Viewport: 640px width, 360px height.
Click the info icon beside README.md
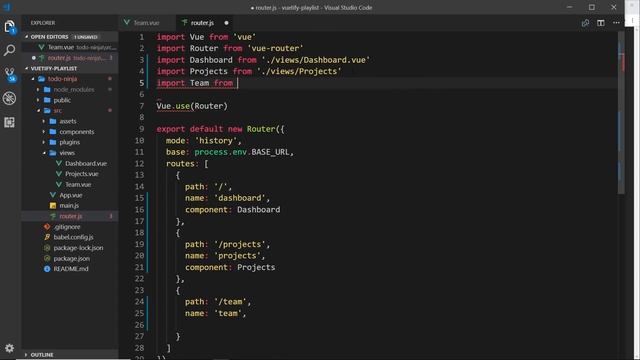pos(47,269)
